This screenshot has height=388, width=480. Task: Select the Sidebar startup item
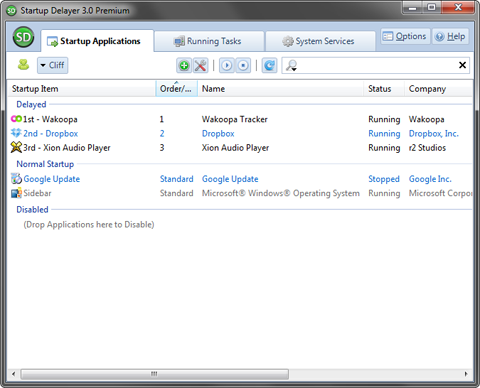[x=37, y=193]
